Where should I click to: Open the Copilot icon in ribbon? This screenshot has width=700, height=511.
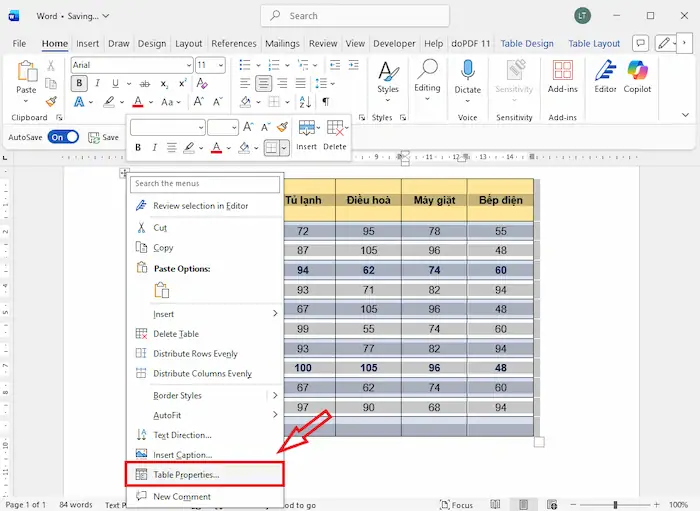click(638, 71)
